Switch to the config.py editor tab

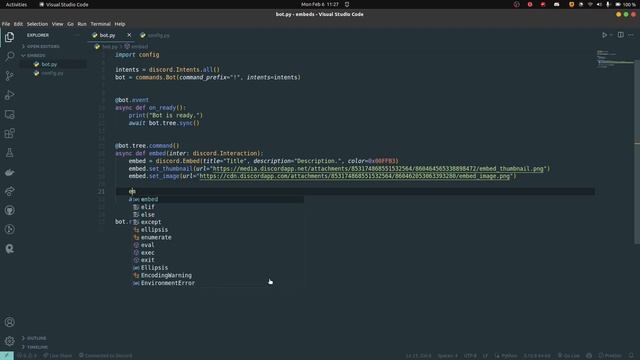coord(155,36)
